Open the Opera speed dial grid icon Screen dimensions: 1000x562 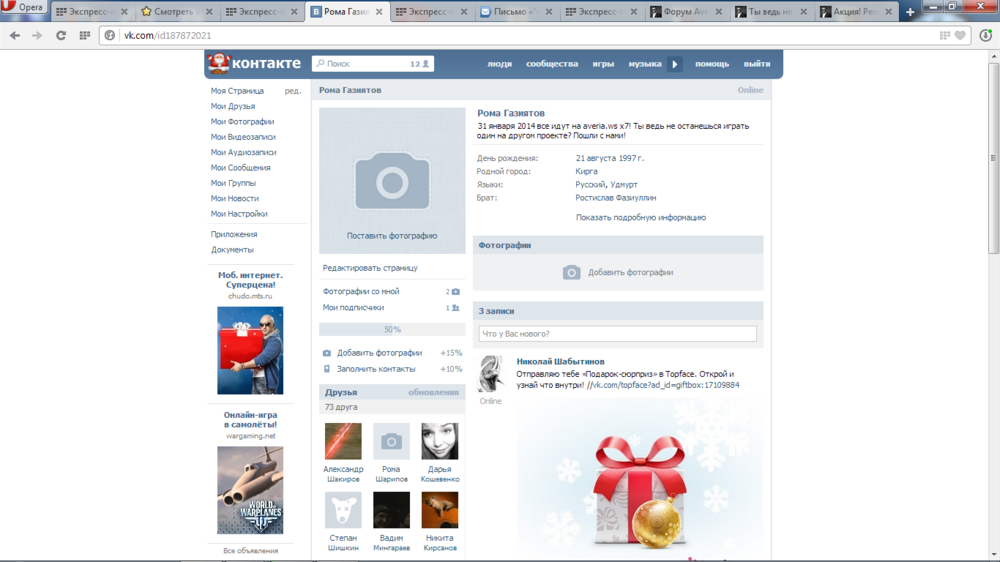pos(84,35)
